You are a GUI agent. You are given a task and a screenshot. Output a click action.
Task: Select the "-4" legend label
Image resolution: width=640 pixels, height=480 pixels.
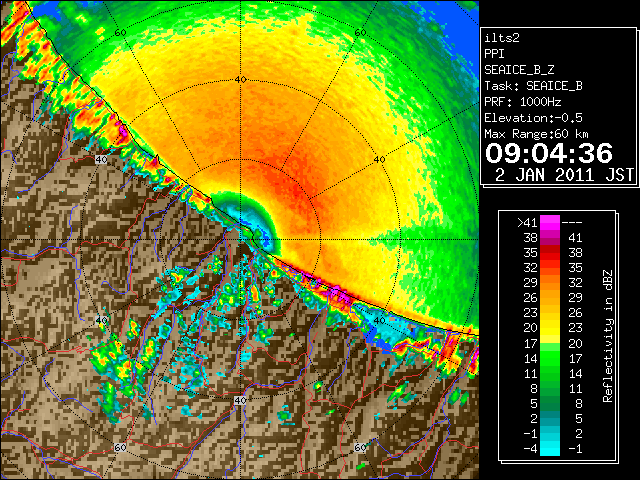click(530, 449)
